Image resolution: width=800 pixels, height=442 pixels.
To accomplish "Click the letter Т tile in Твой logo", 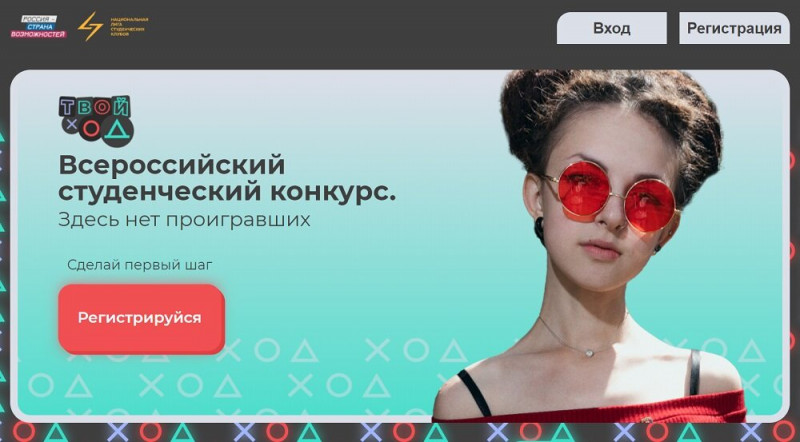I will tap(68, 107).
